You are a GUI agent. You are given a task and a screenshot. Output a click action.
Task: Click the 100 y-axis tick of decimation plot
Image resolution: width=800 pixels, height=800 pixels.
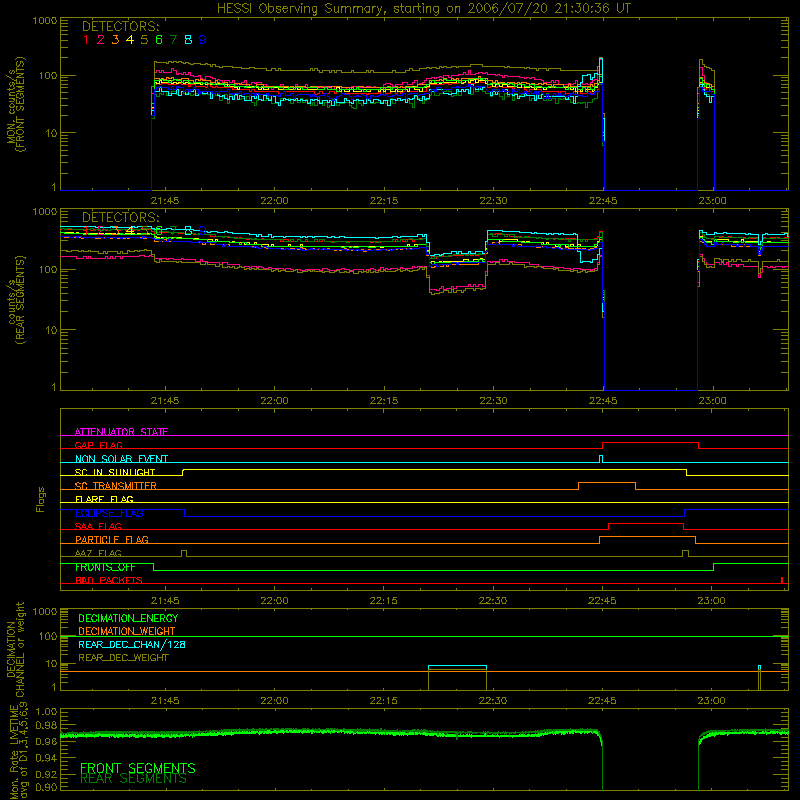pos(48,636)
